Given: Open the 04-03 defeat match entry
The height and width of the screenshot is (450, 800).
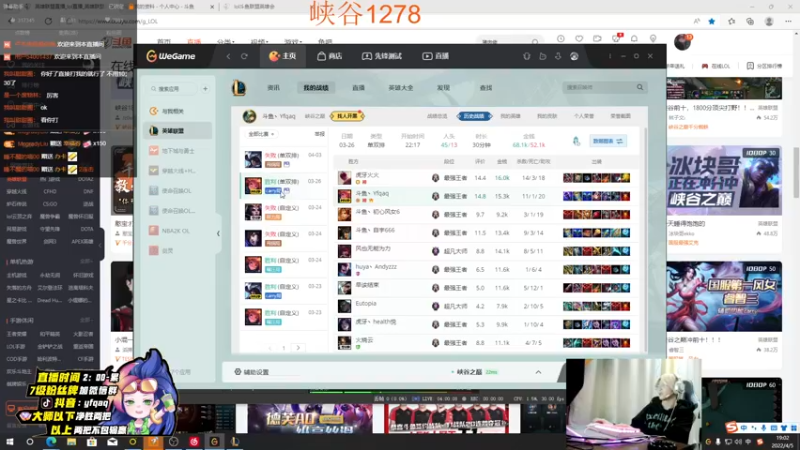Looking at the screenshot, I should coord(284,159).
